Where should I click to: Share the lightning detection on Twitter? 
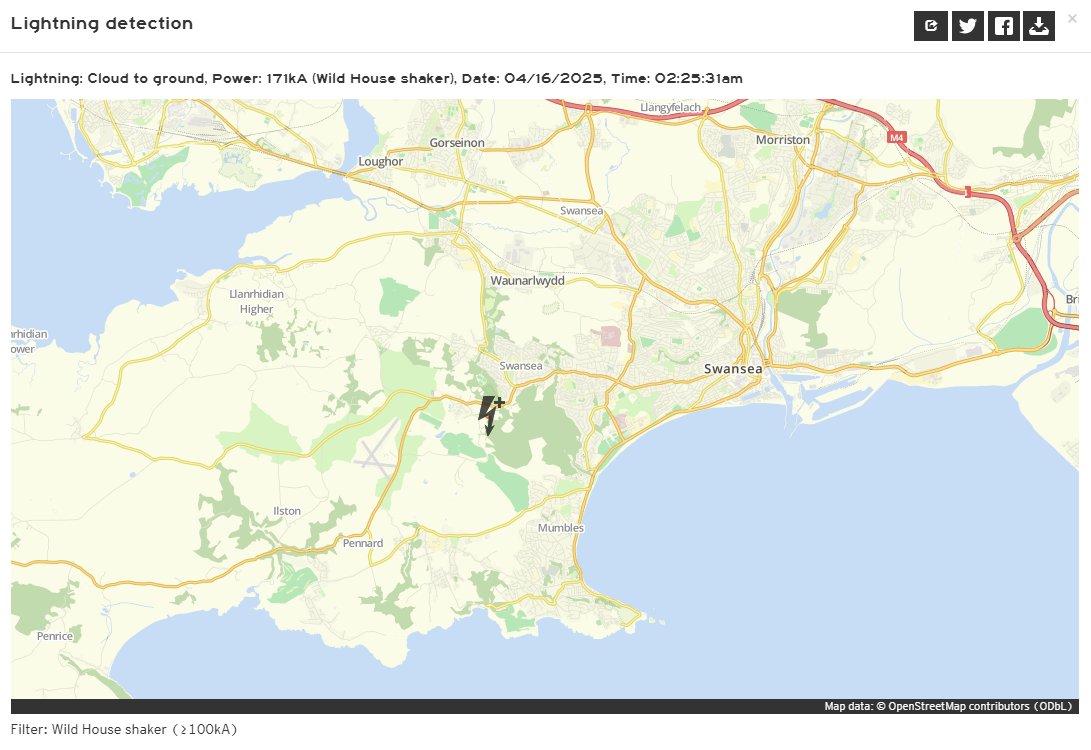[x=967, y=25]
